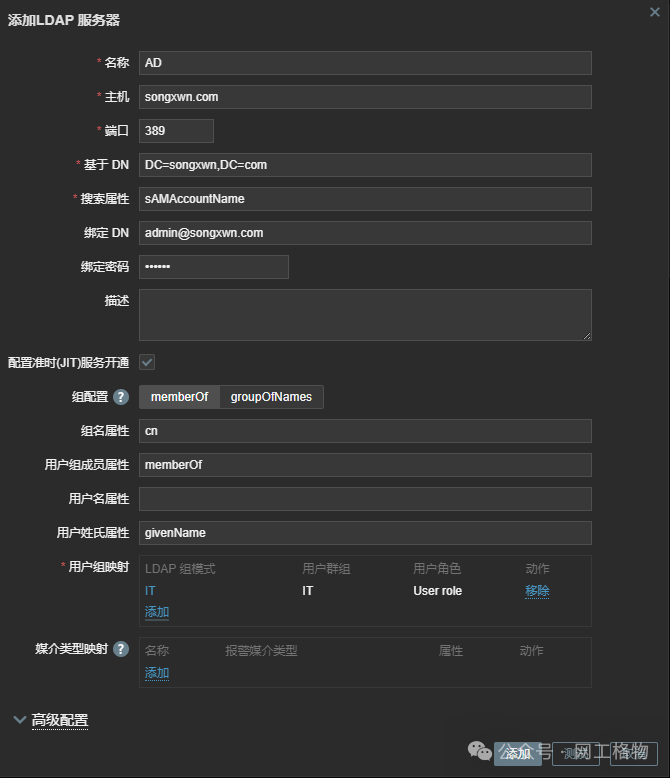Focus the 主机 field with songxwn.com
670x778 pixels.
tap(365, 97)
